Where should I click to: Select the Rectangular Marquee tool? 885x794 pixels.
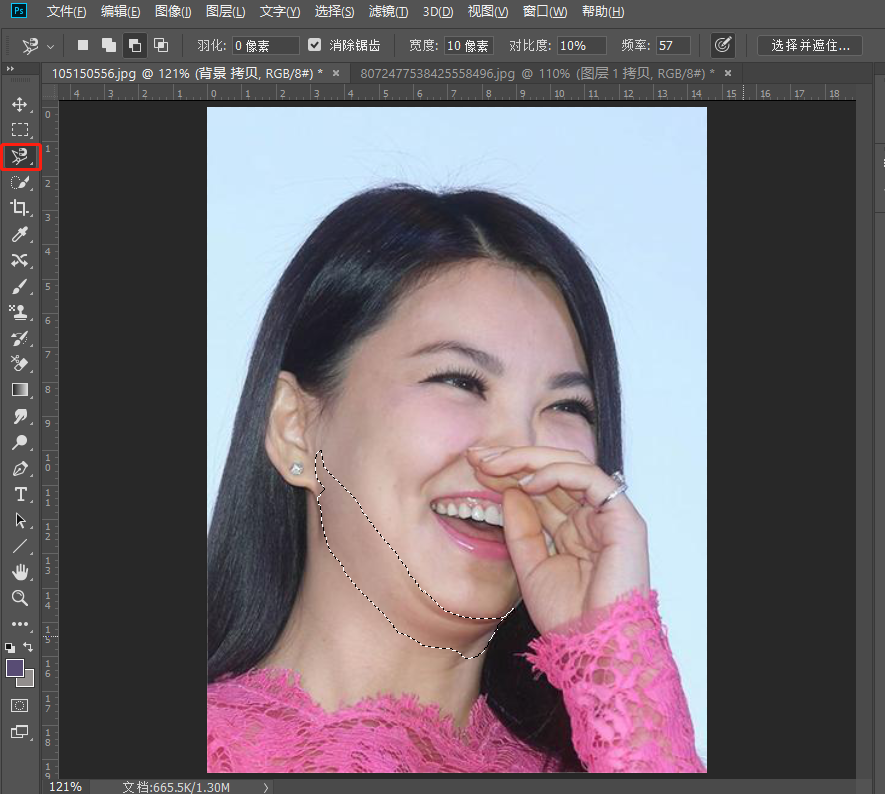(x=19, y=130)
